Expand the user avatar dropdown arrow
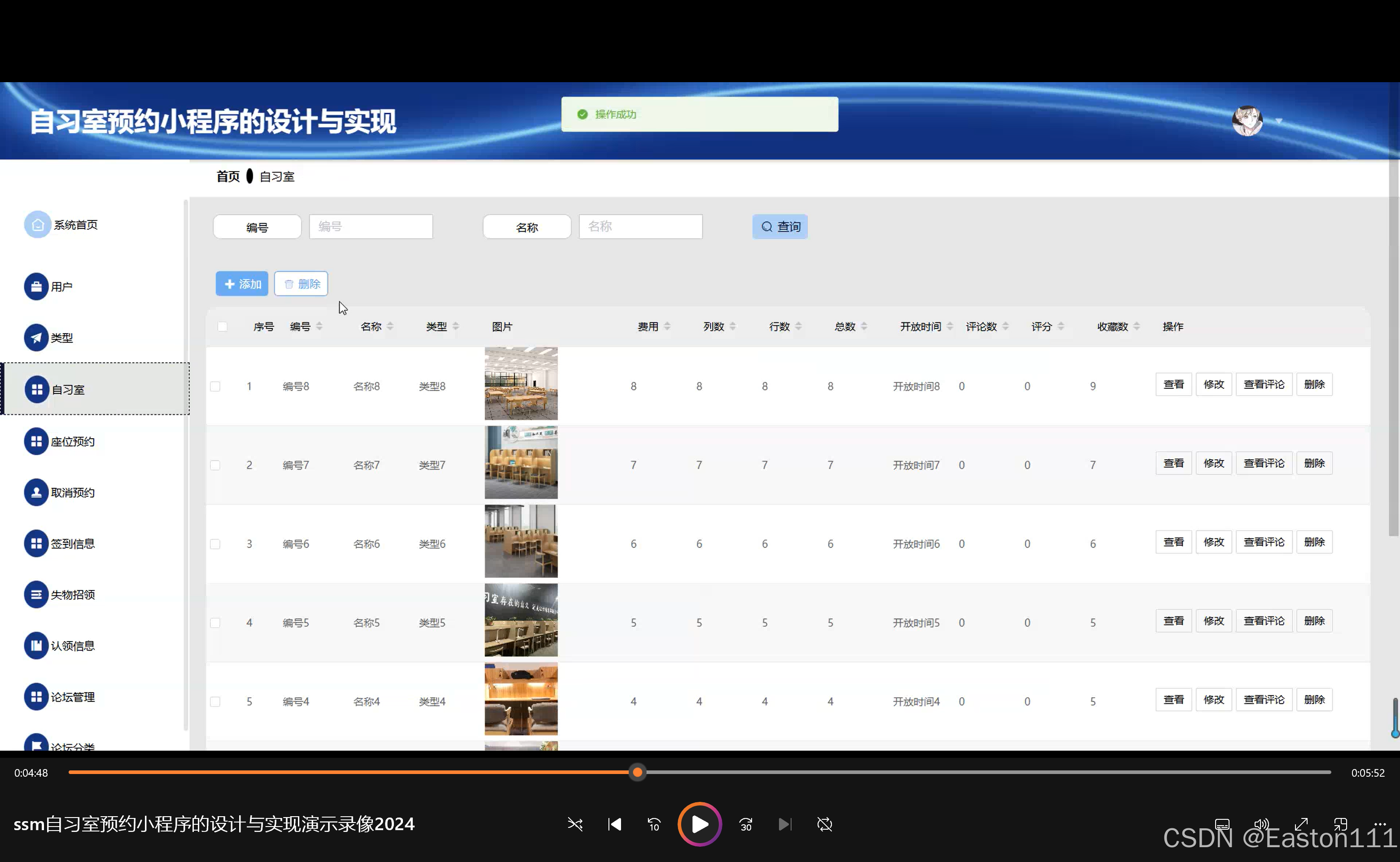This screenshot has height=862, width=1400. pos(1279,121)
